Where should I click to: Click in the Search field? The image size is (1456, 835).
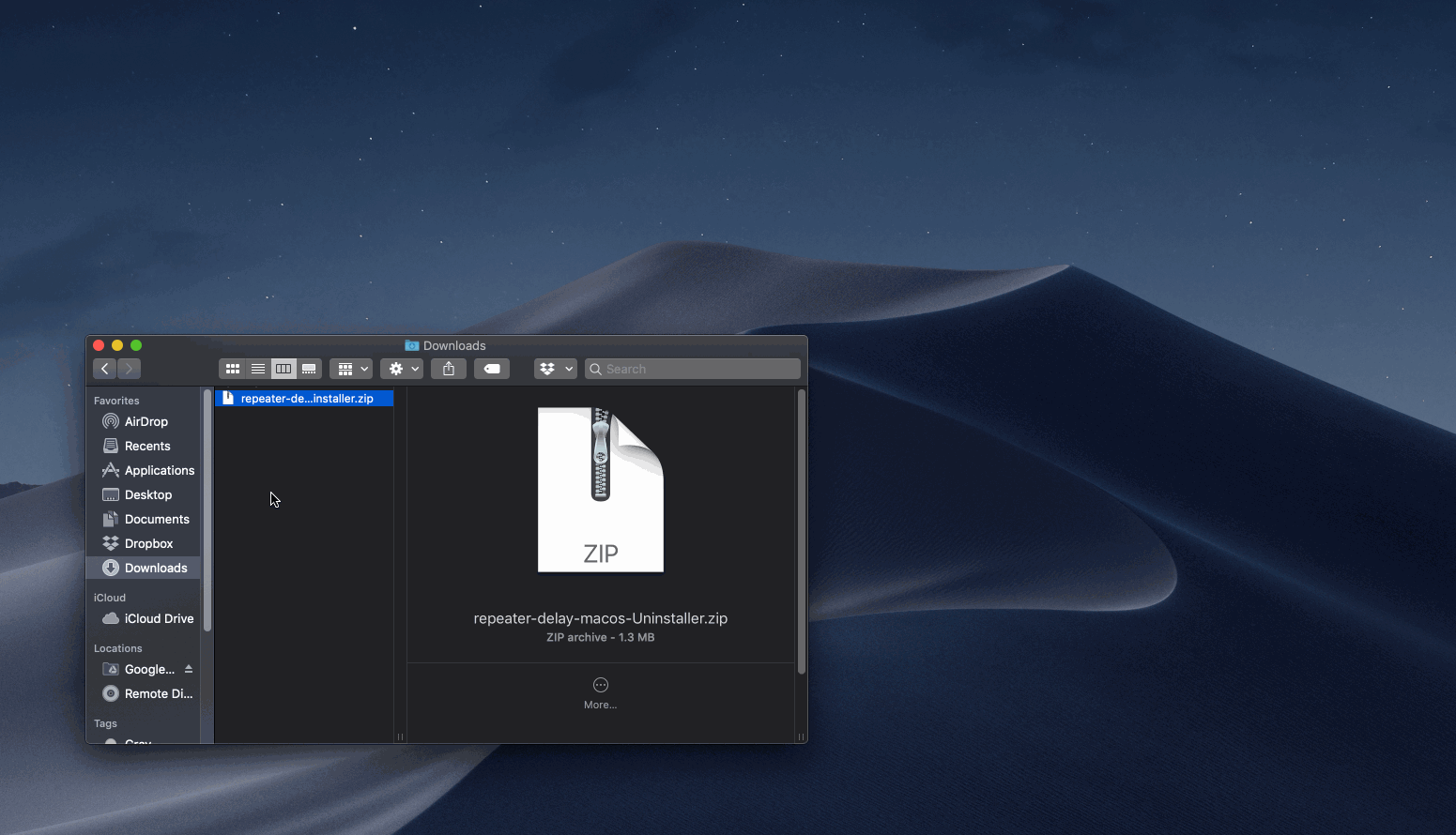click(693, 369)
